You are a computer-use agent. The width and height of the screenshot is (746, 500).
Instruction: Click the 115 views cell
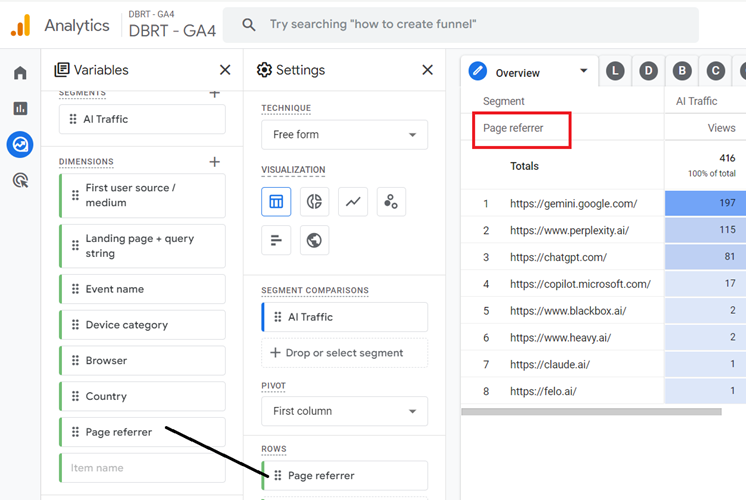(705, 230)
